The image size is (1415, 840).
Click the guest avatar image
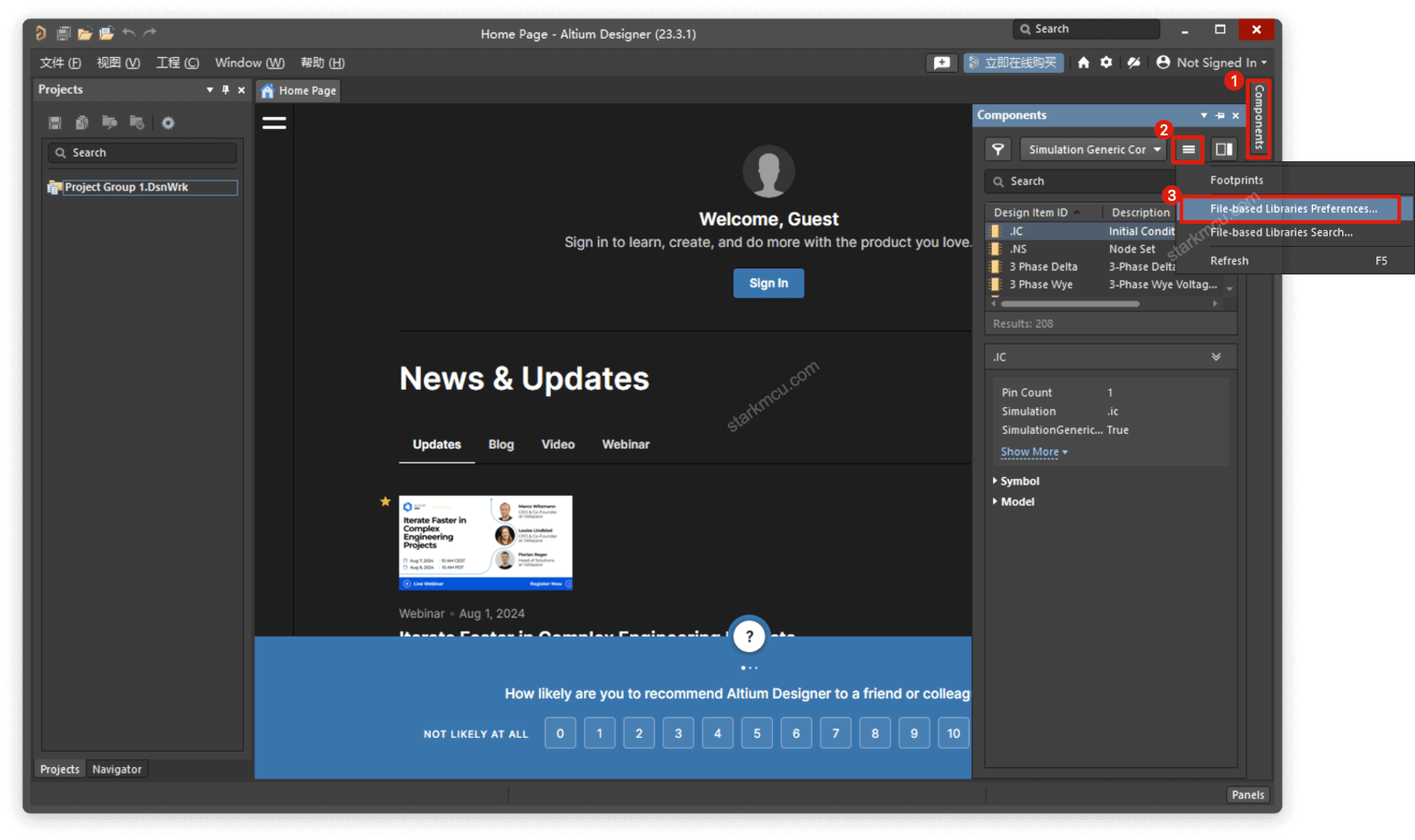click(768, 171)
